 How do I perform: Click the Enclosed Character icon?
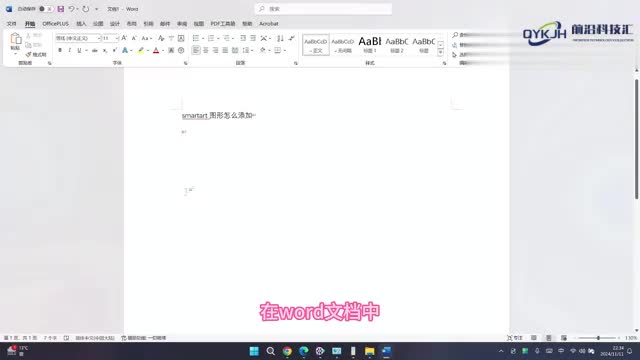[181, 50]
